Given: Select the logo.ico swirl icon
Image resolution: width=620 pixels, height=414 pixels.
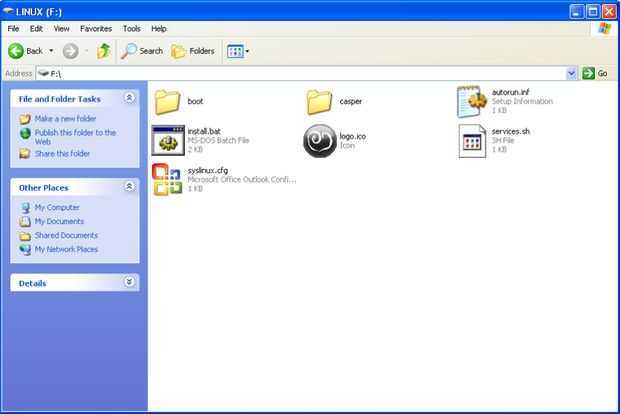Looking at the screenshot, I should pos(320,141).
